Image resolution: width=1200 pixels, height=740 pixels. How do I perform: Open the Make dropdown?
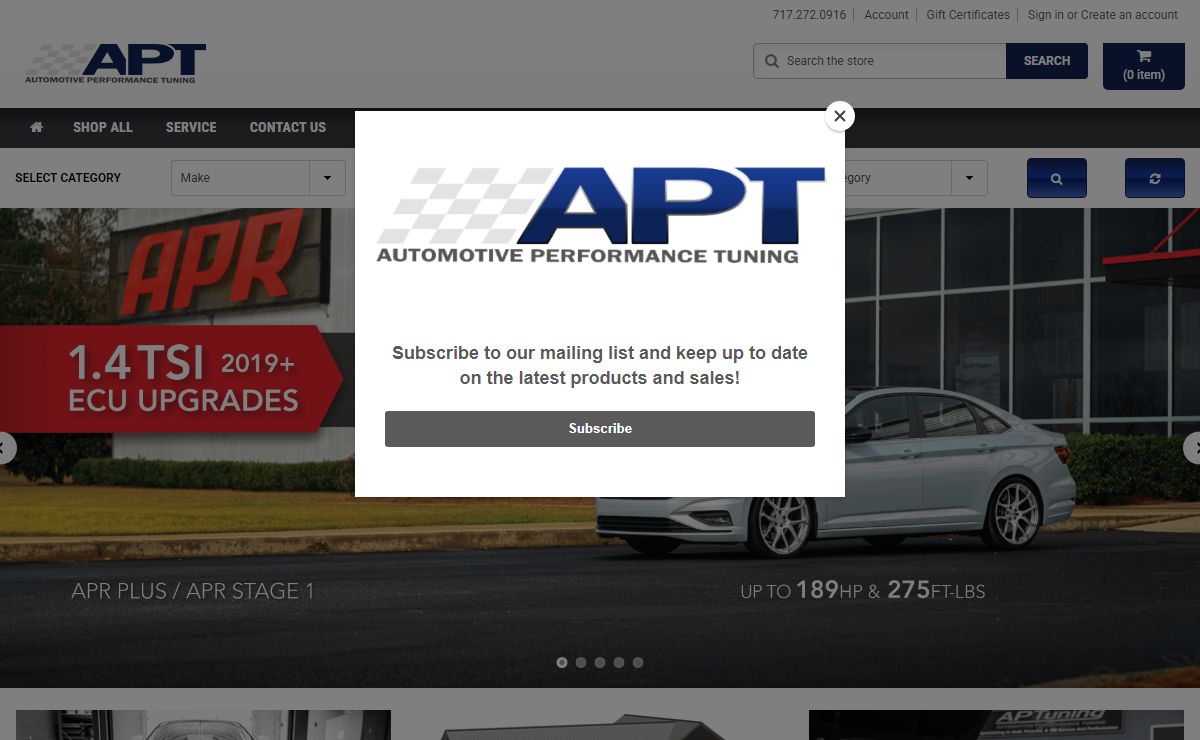pyautogui.click(x=258, y=178)
